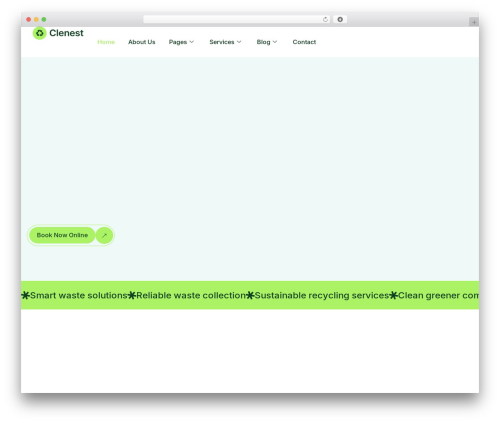Go to the Contact page
500x423 pixels.
(x=304, y=42)
